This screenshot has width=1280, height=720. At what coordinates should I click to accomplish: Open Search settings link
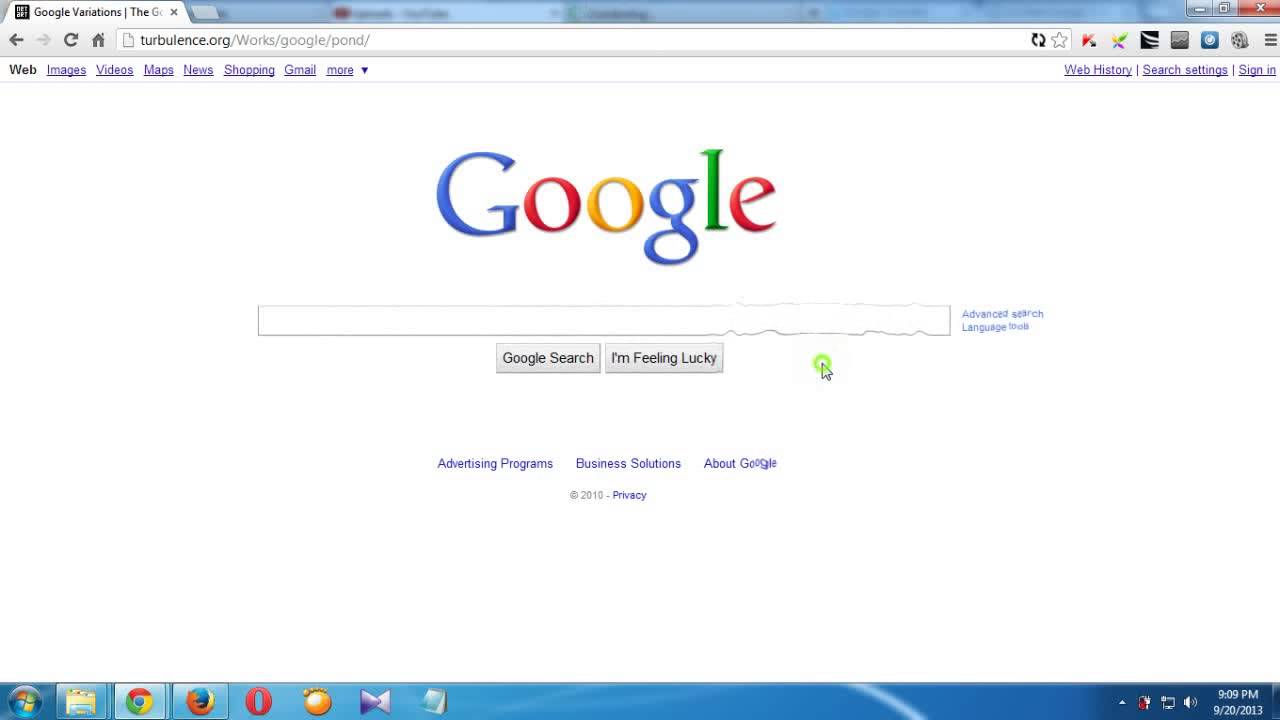[x=1185, y=70]
